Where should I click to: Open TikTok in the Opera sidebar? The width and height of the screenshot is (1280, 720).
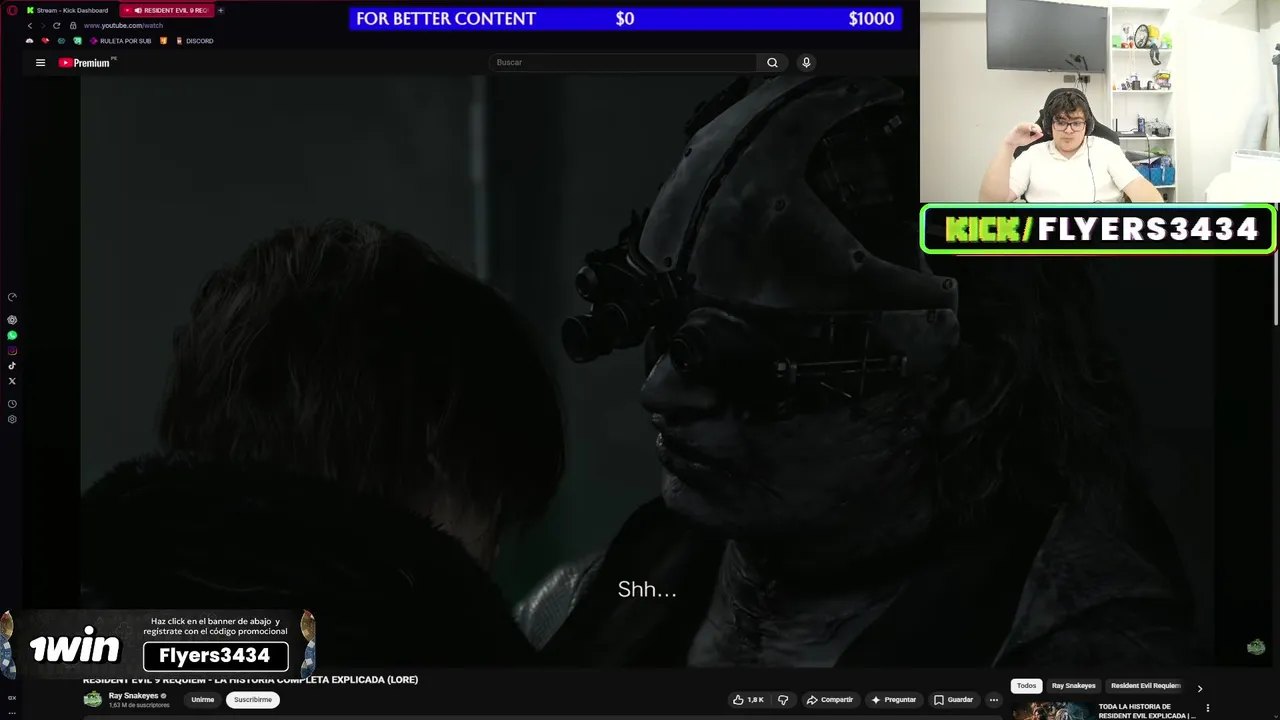(x=12, y=365)
